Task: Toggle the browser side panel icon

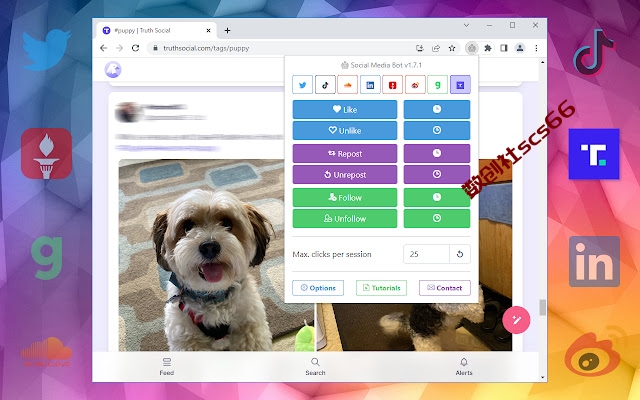Action: coord(504,48)
